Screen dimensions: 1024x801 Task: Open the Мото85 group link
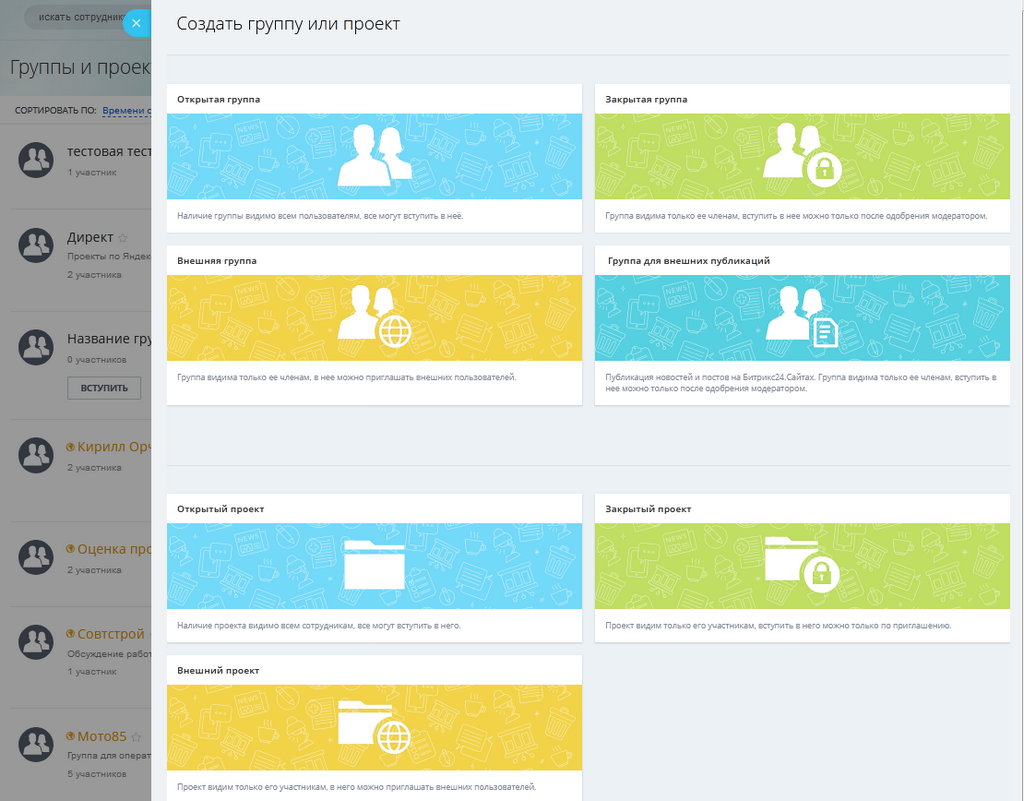(x=102, y=736)
